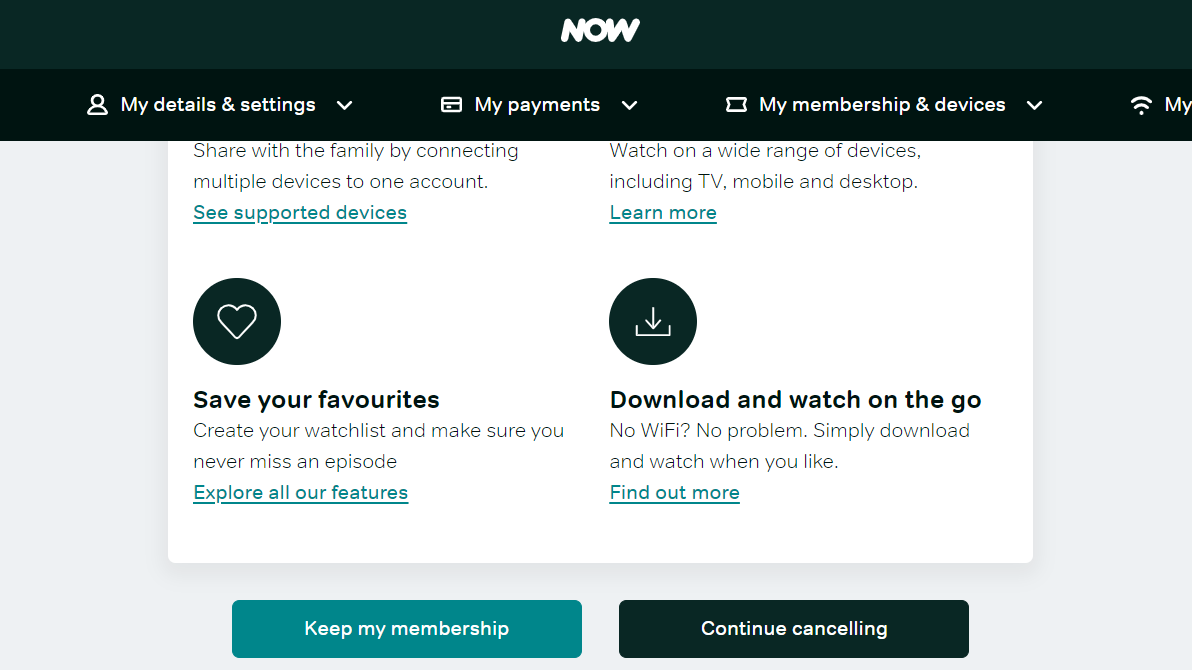1192x670 pixels.
Task: Click the WiFi icon in navigation bar
Action: coord(1141,105)
